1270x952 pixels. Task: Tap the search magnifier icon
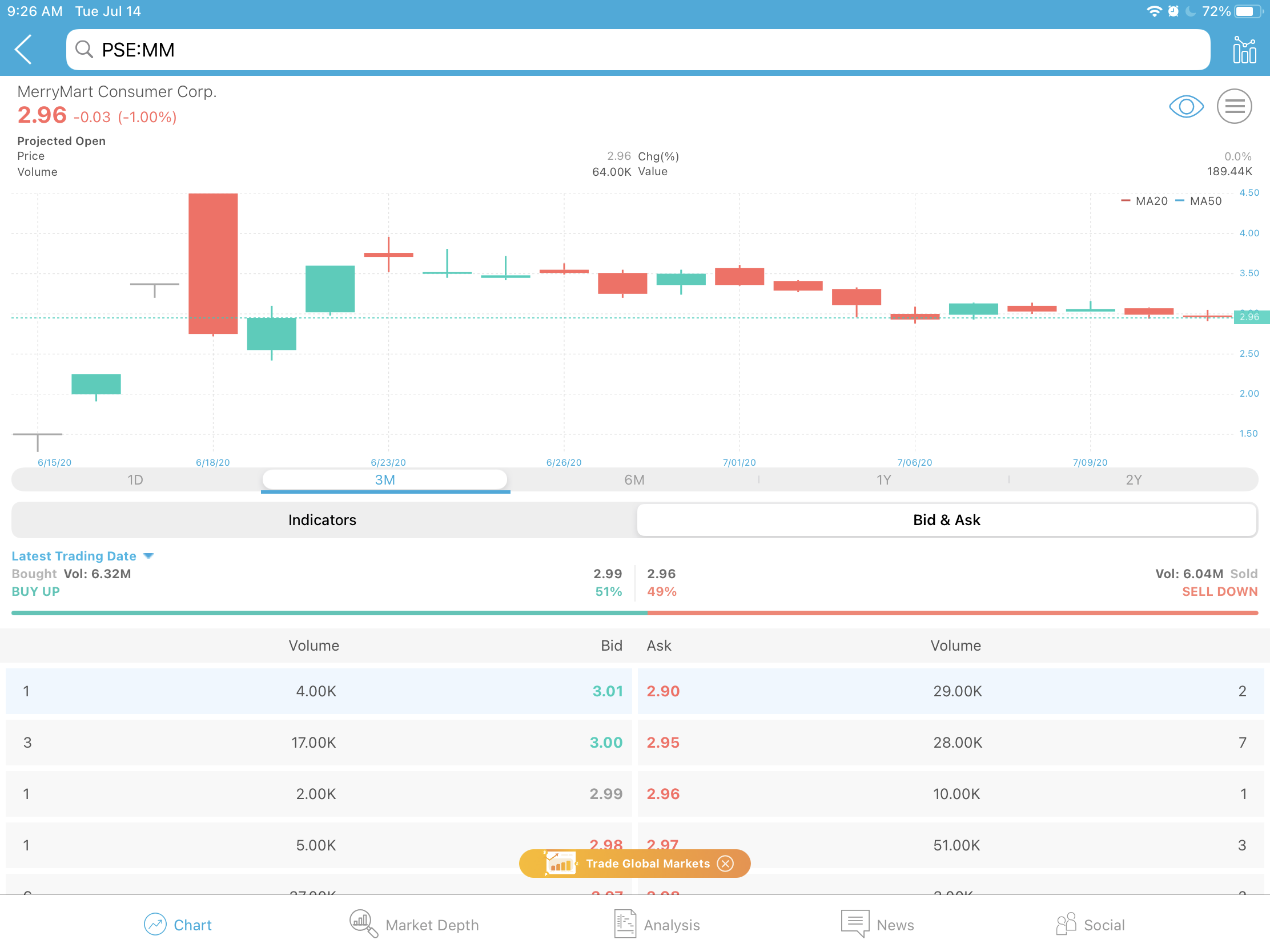pos(84,50)
